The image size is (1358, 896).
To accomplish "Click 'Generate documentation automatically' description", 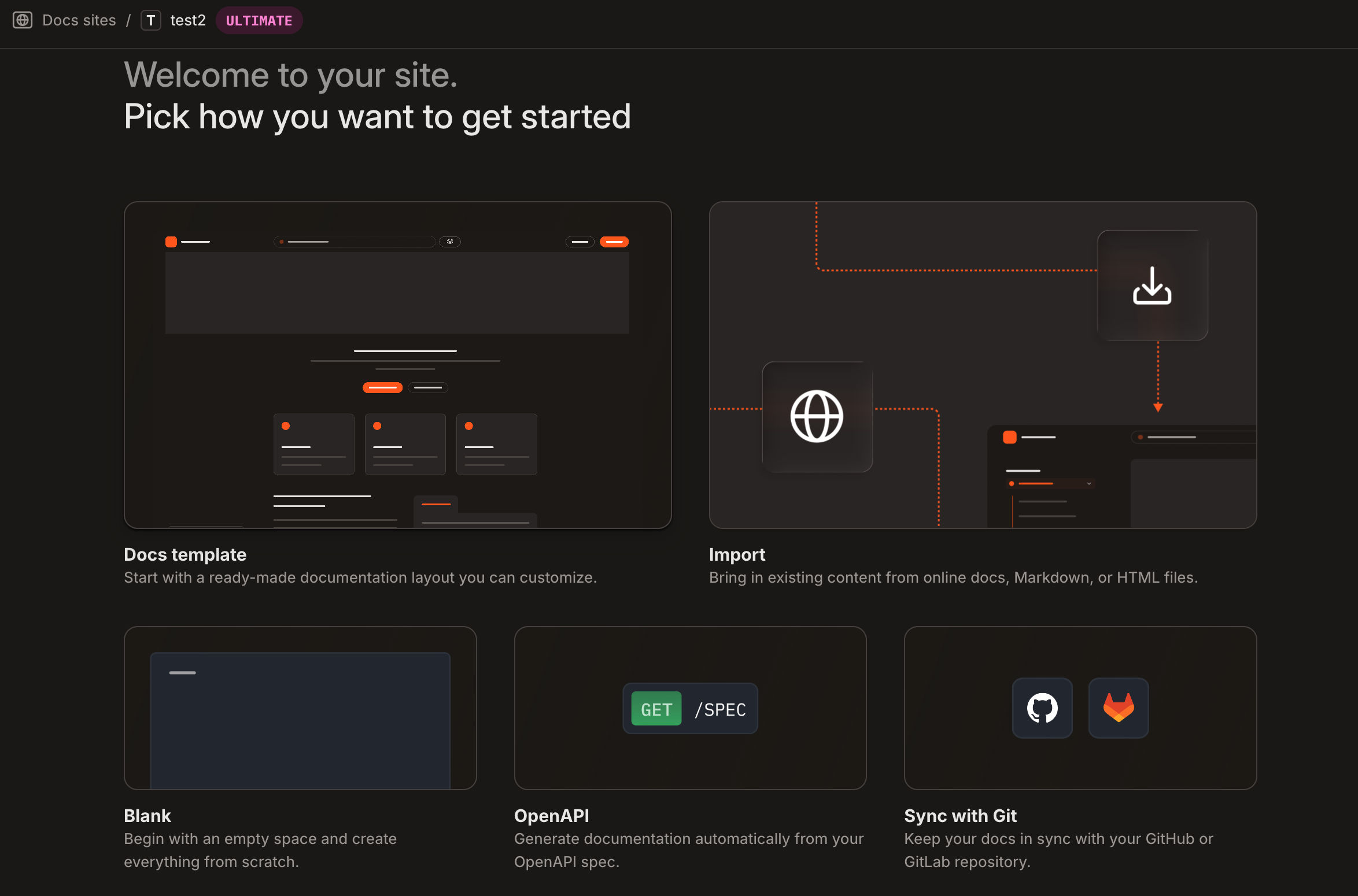I will point(689,850).
